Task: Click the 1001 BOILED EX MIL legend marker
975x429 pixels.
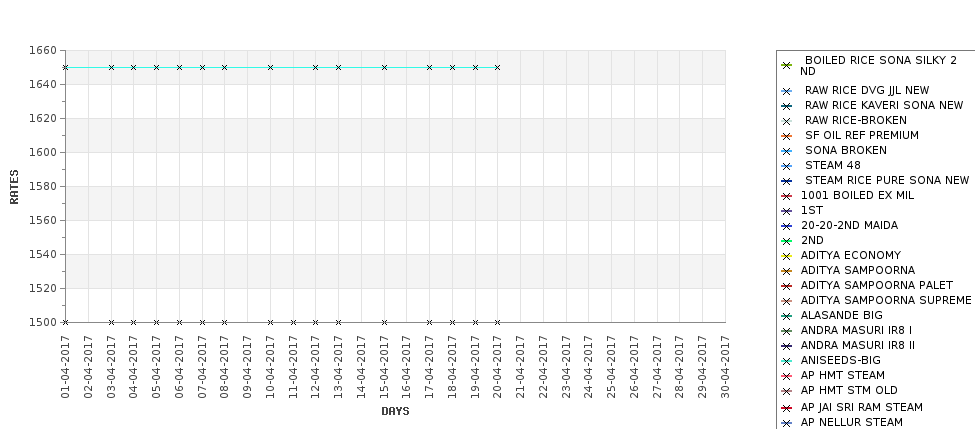Action: pyautogui.click(x=787, y=196)
